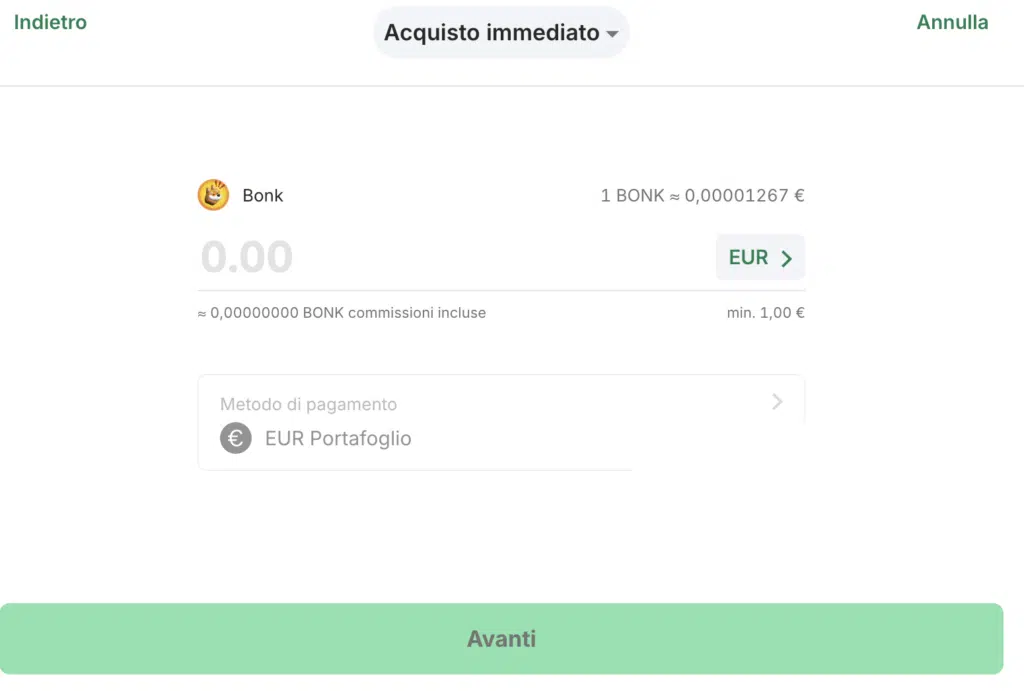Click the Metodo di pagamento label
The width and height of the screenshot is (1024, 691).
(x=308, y=404)
